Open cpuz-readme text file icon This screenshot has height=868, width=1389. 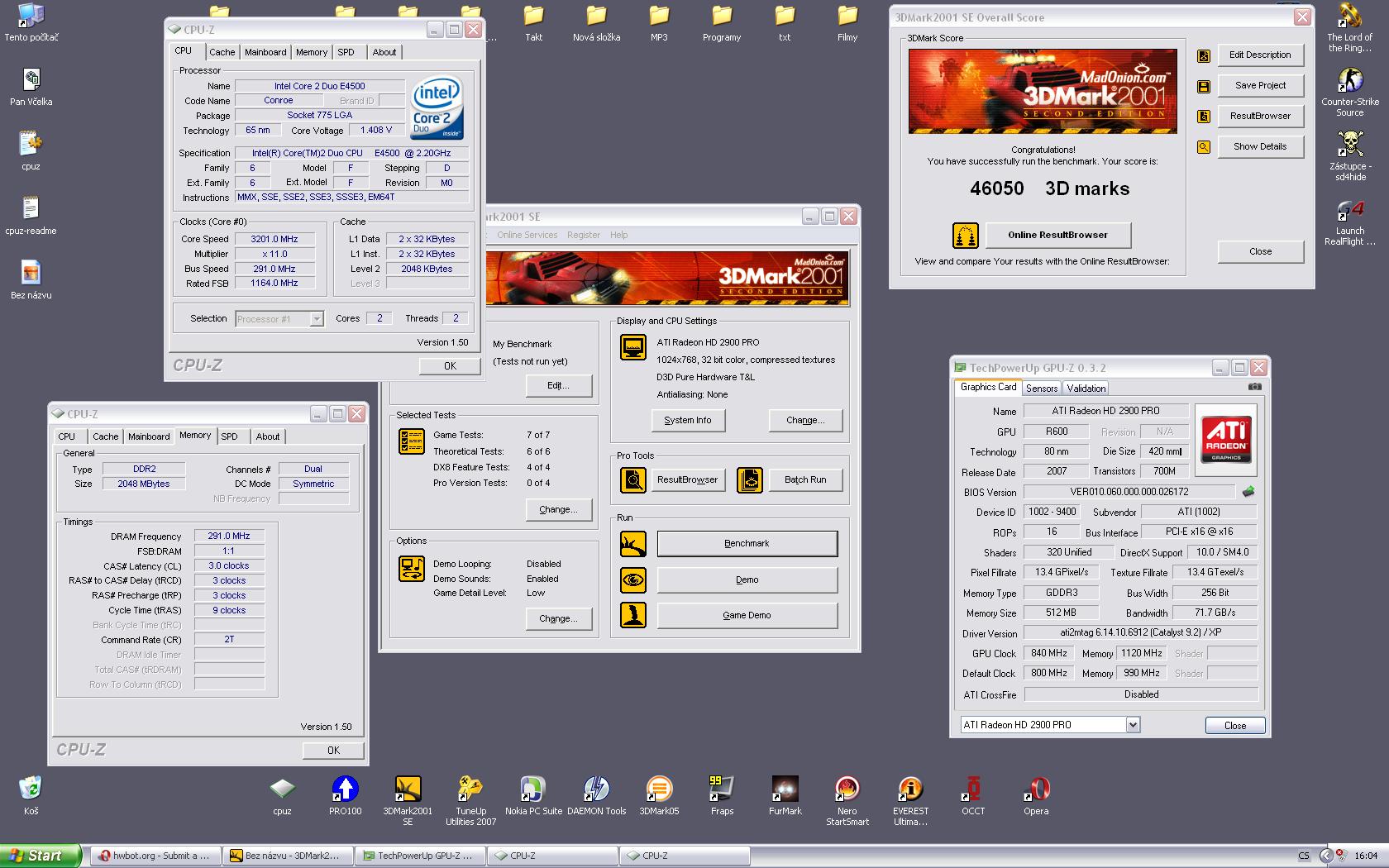[31, 215]
